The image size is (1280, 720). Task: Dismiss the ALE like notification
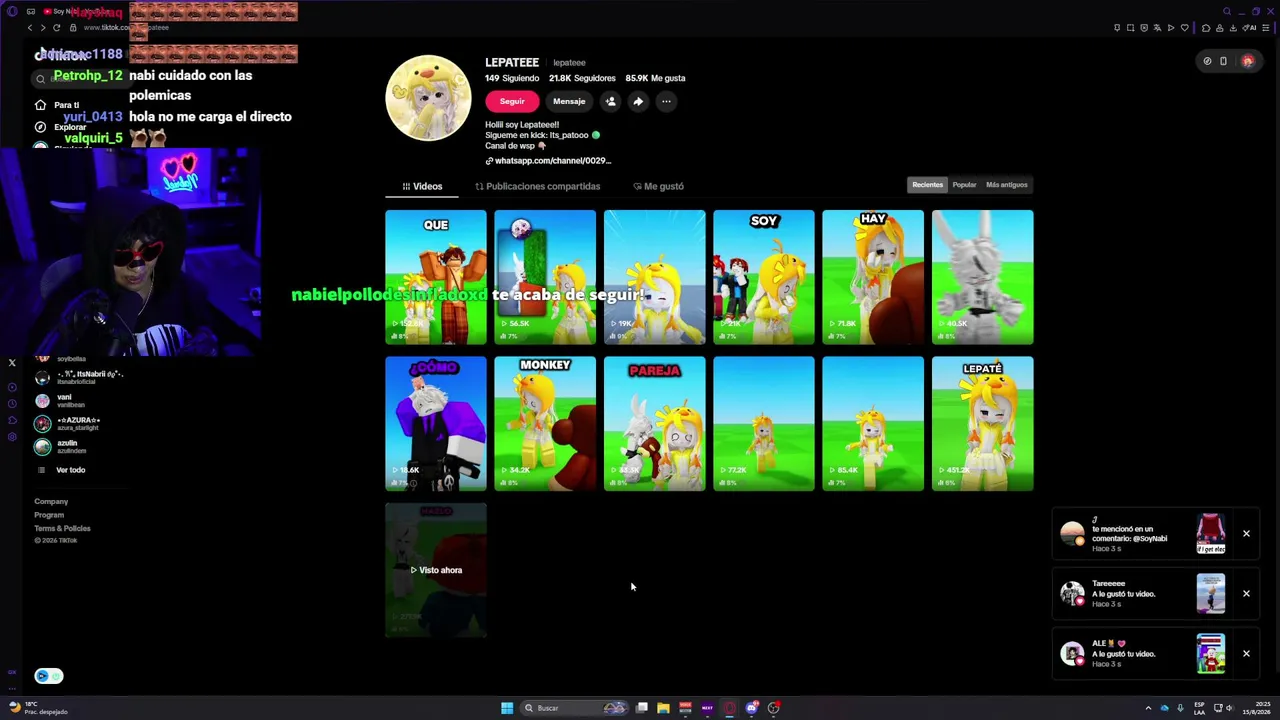click(x=1246, y=654)
